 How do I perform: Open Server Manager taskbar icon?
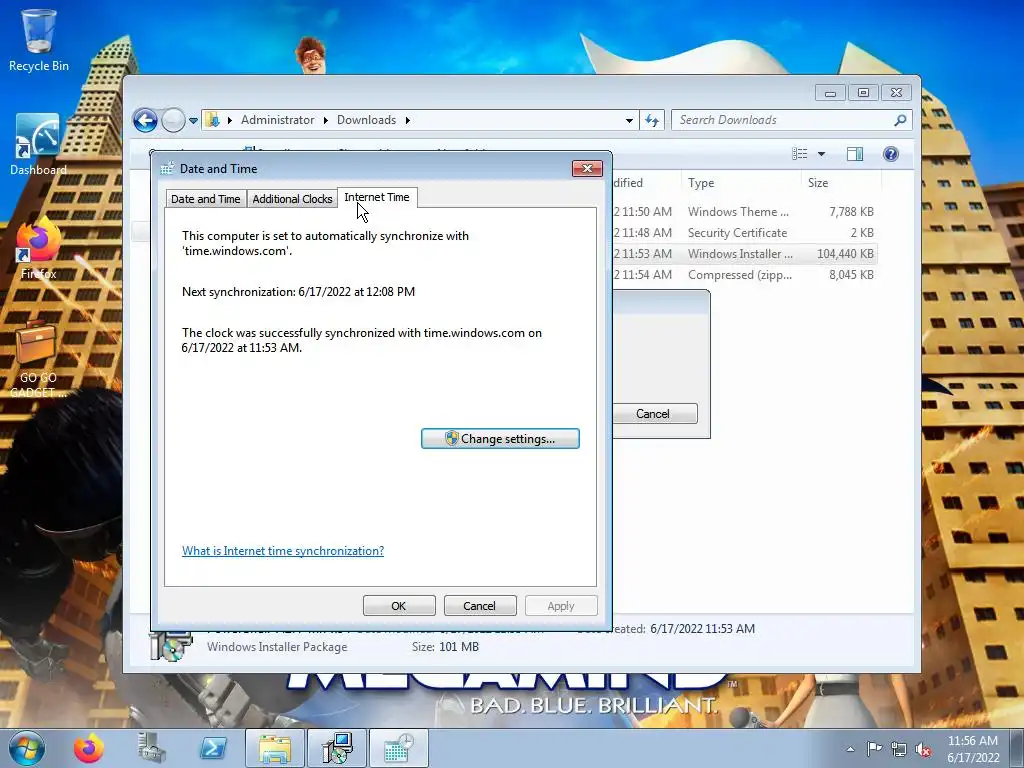coord(151,748)
